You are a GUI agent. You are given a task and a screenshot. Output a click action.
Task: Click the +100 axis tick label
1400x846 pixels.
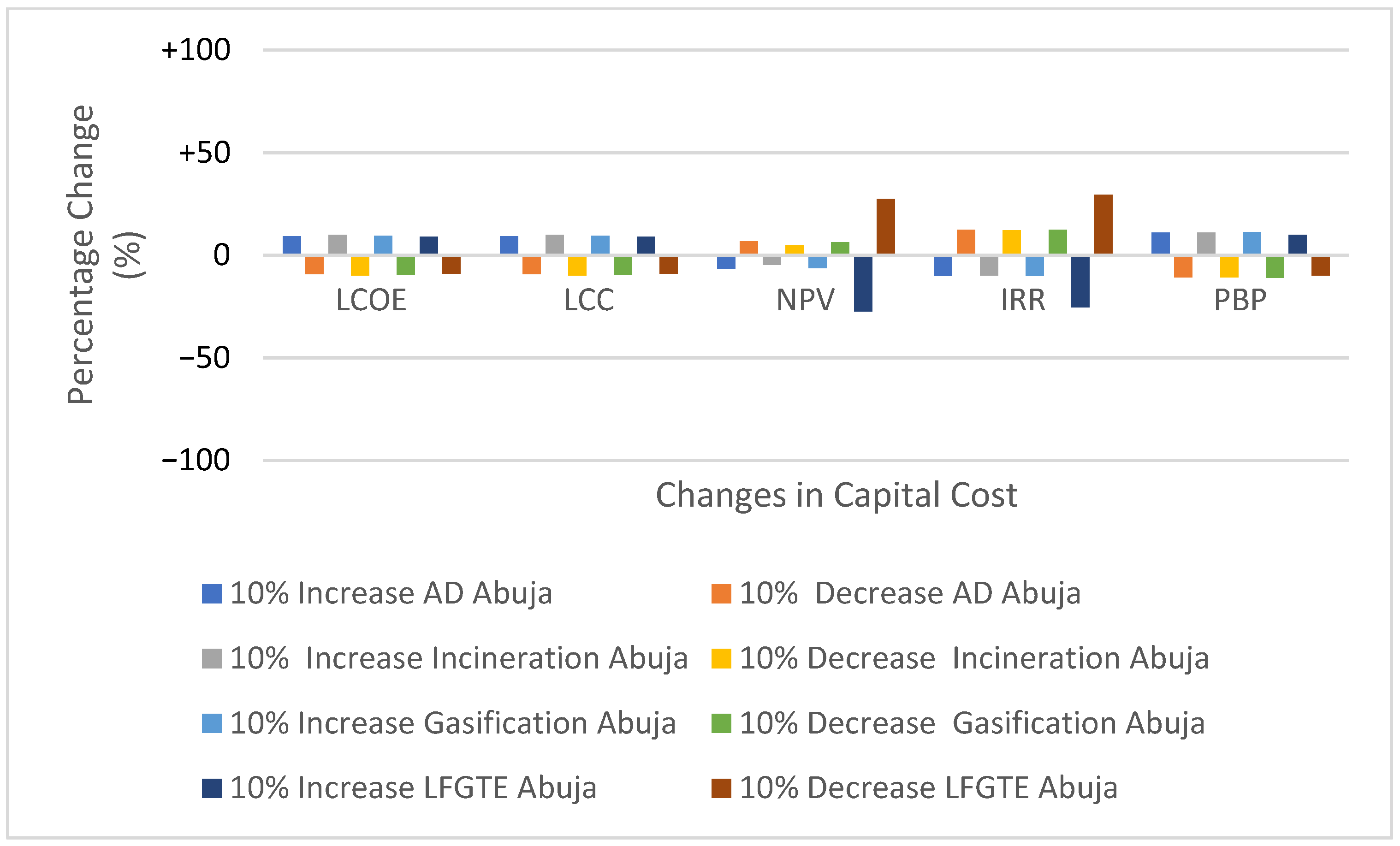coord(196,50)
